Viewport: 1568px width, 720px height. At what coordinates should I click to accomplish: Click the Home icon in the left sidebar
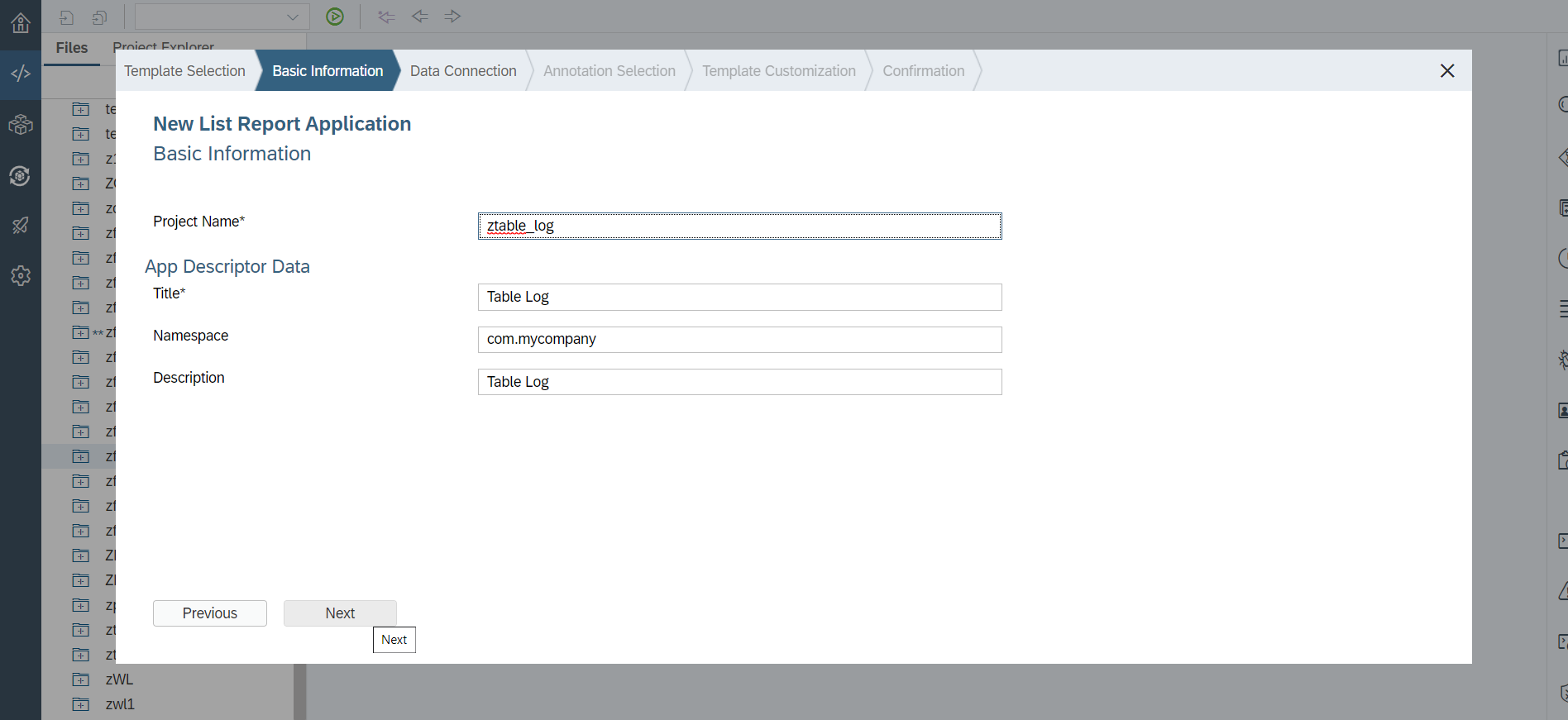tap(21, 23)
